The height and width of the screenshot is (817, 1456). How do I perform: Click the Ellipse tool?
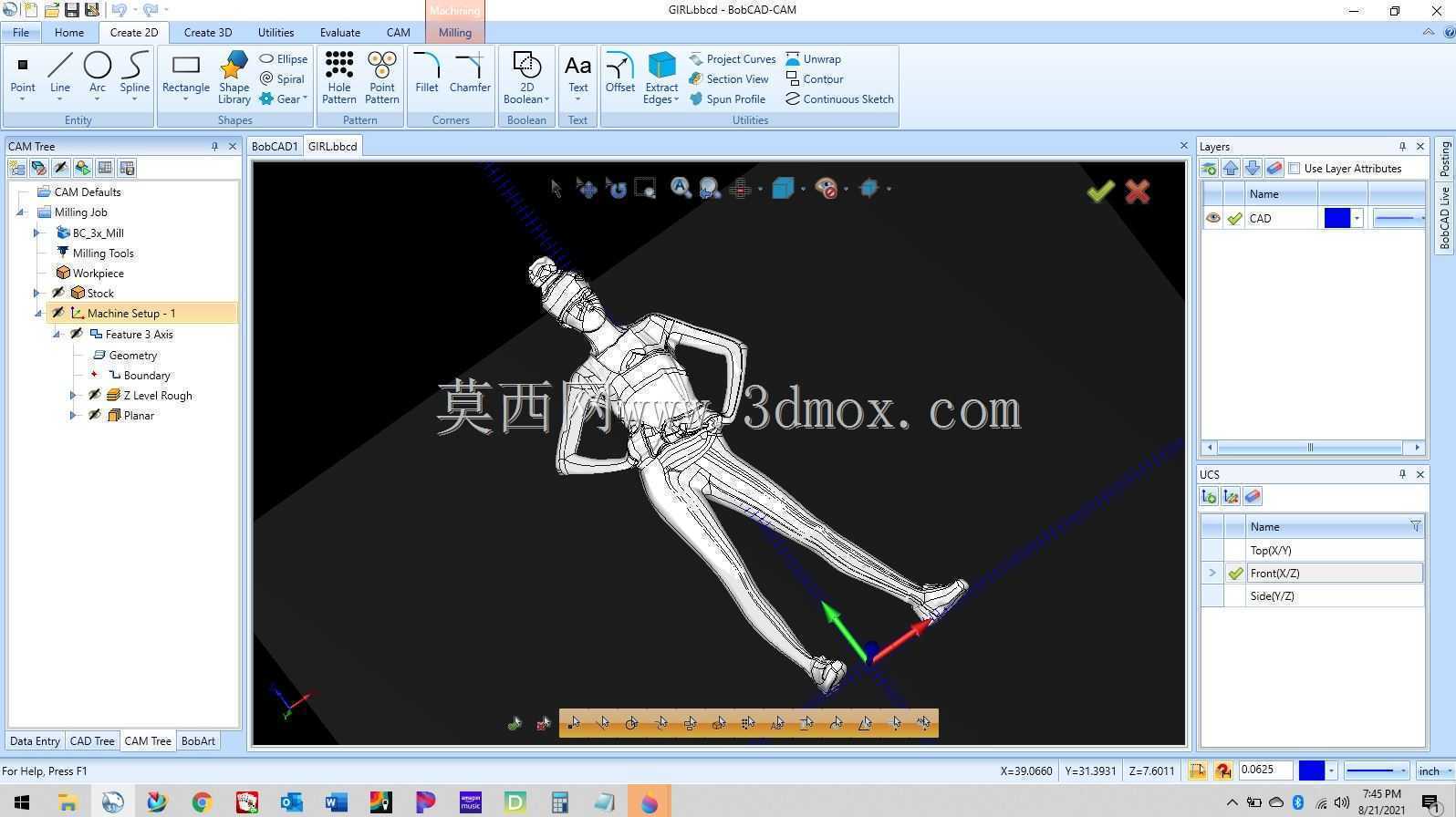[x=284, y=59]
